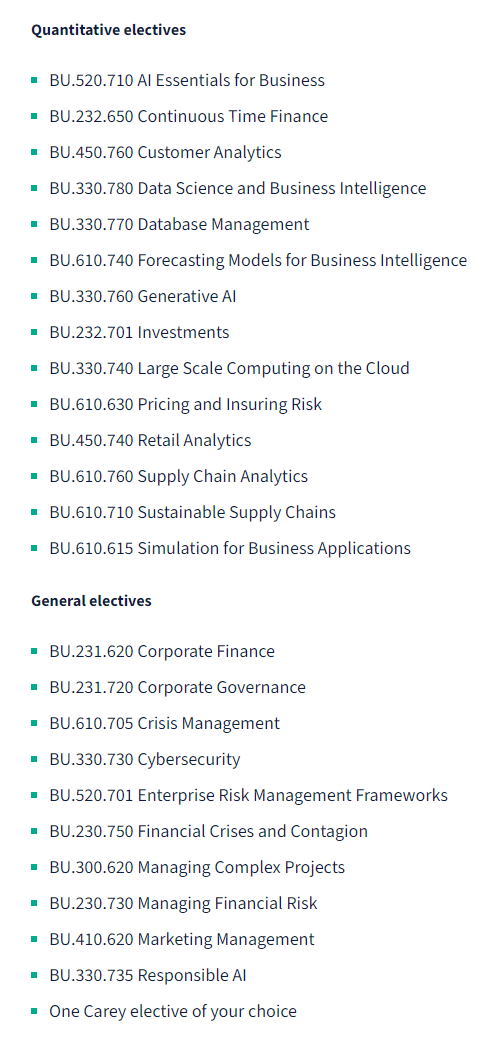Click BU.520.710 AI Essentials for Business

click(187, 80)
